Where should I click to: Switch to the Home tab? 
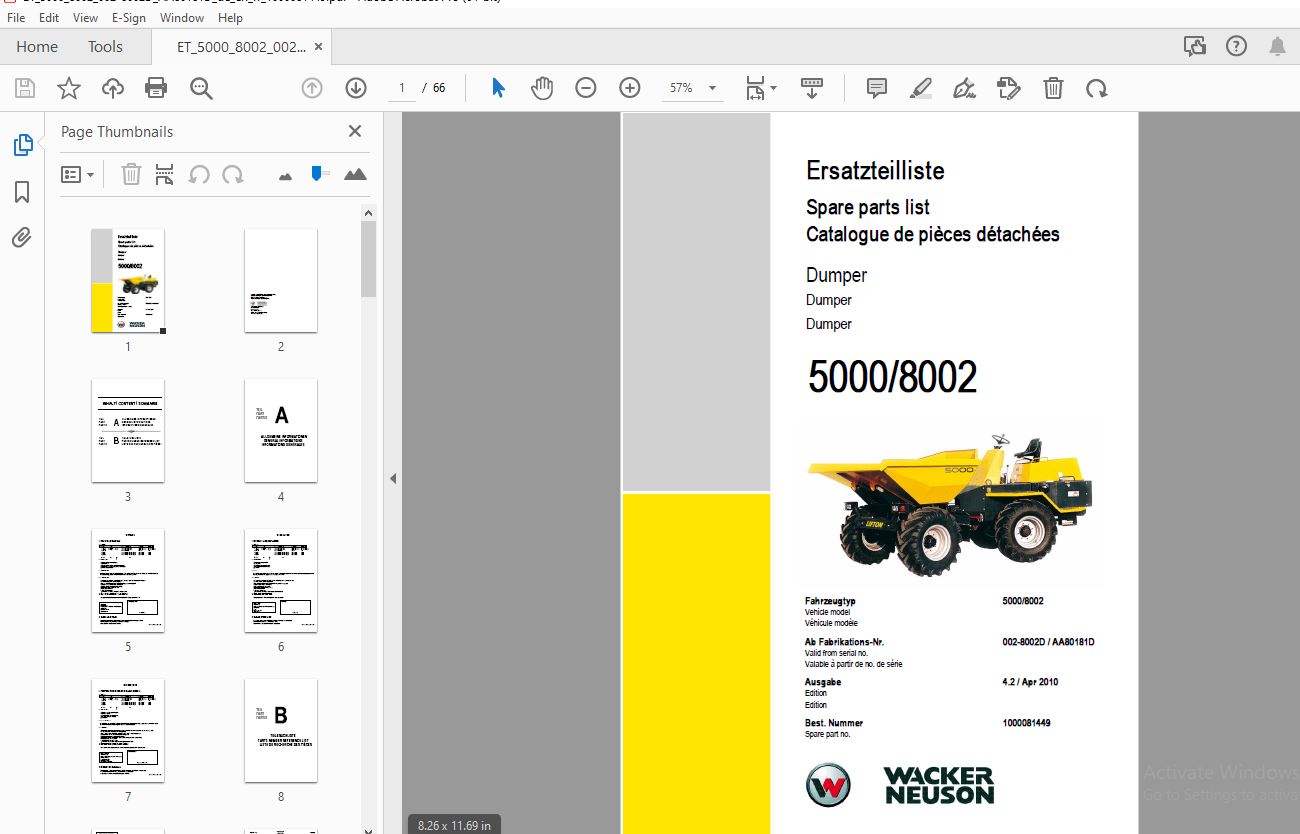coord(37,46)
